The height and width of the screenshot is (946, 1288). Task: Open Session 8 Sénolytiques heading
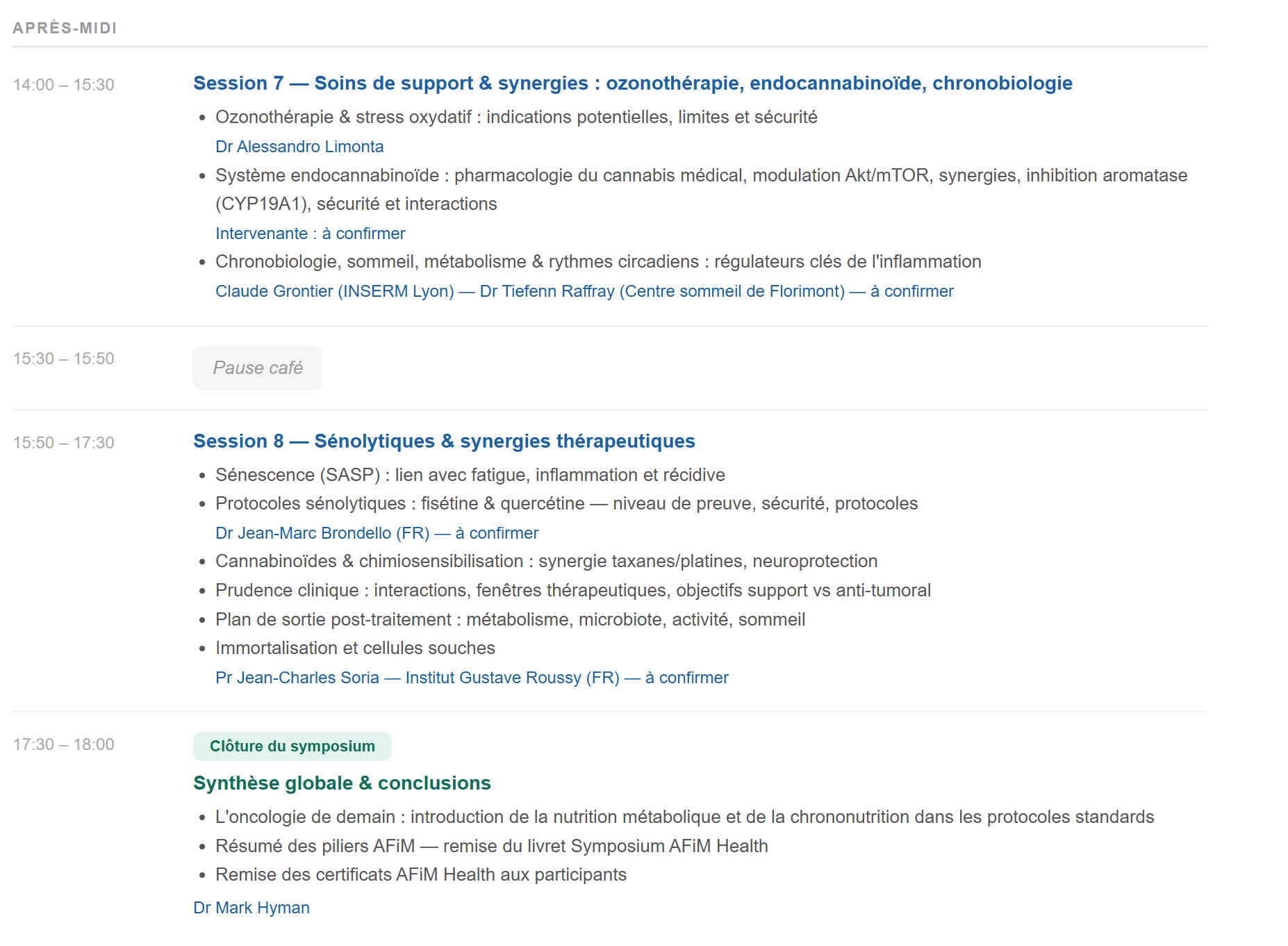pos(444,441)
